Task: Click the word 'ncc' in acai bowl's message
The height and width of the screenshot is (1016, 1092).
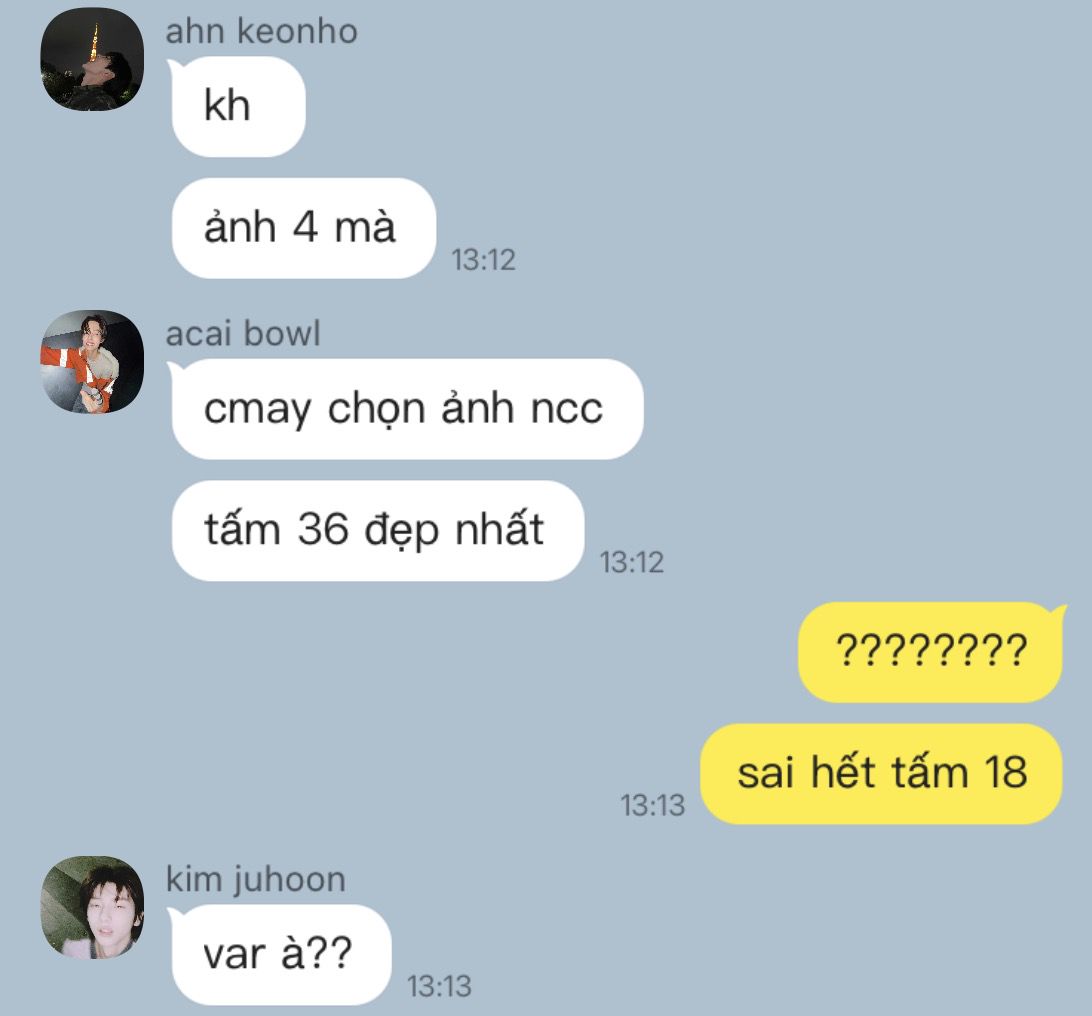Action: (567, 410)
